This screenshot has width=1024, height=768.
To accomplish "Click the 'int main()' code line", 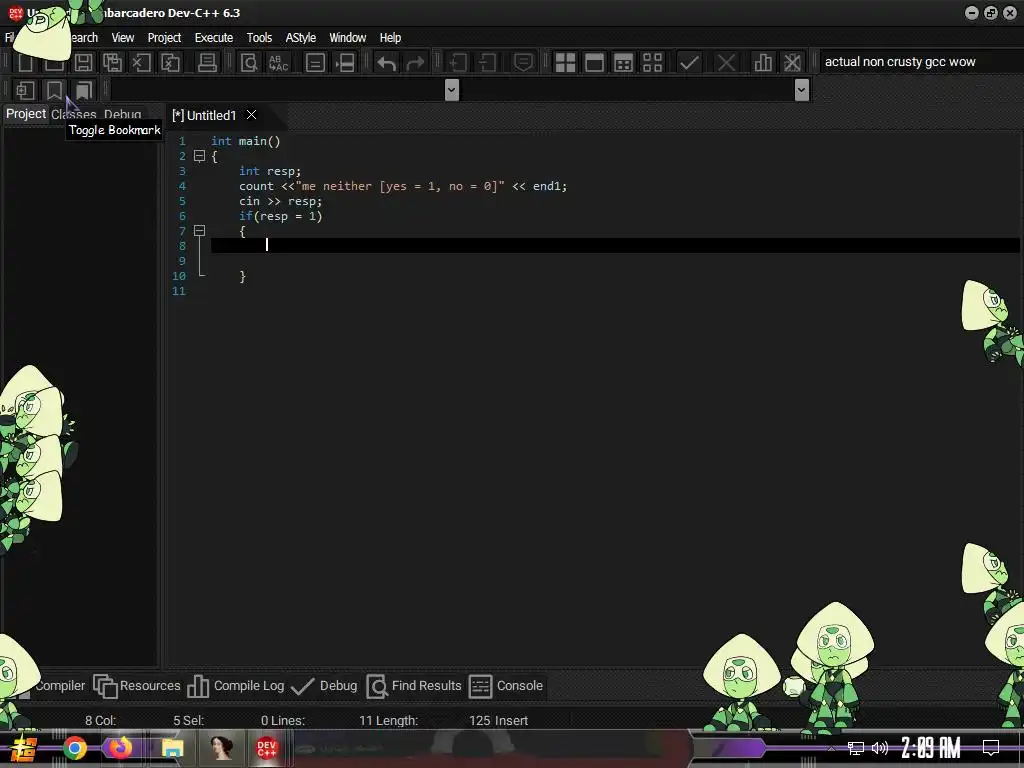I will pos(246,141).
